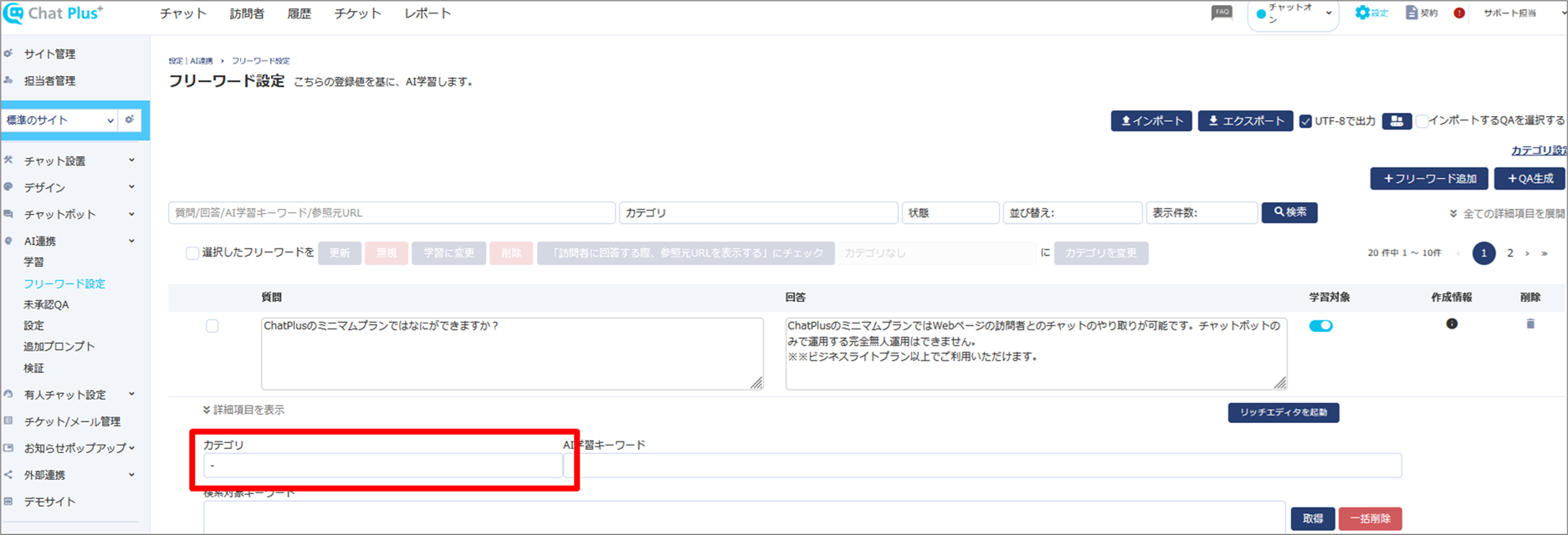Click the question textarea for ChatPlusのミニマムプラン
This screenshot has height=535, width=1568.
tap(512, 354)
